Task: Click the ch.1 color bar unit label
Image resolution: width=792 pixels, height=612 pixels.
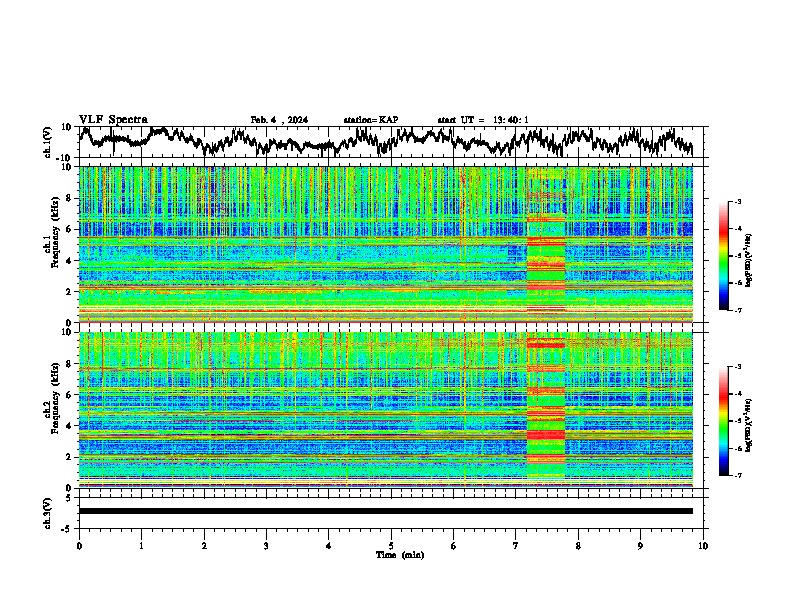Action: 749,261
